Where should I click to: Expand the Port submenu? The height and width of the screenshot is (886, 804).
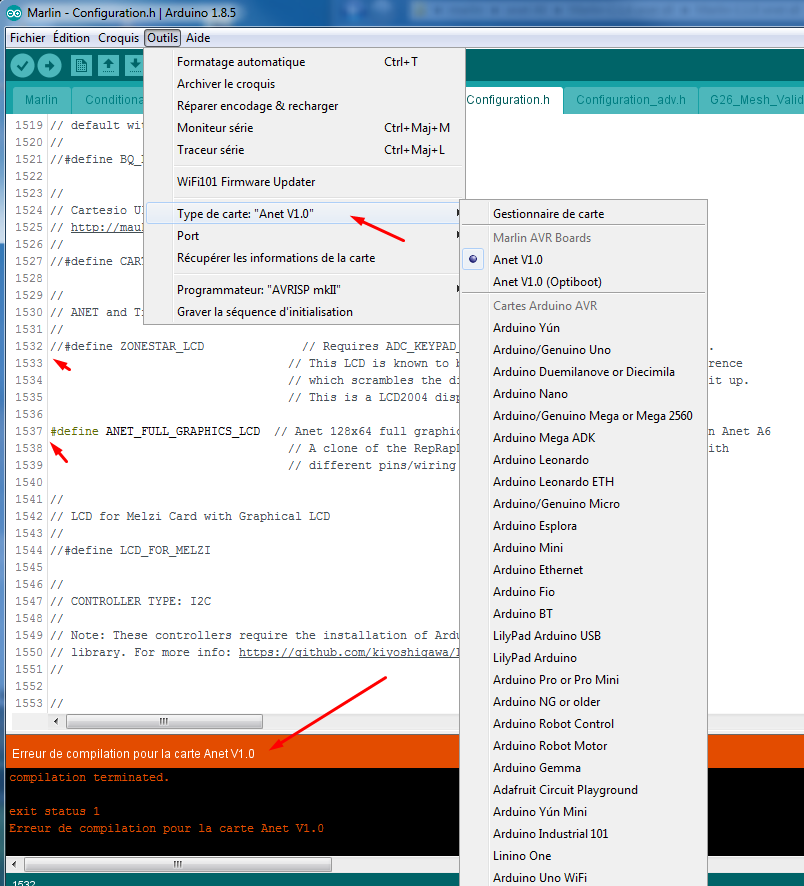[305, 236]
